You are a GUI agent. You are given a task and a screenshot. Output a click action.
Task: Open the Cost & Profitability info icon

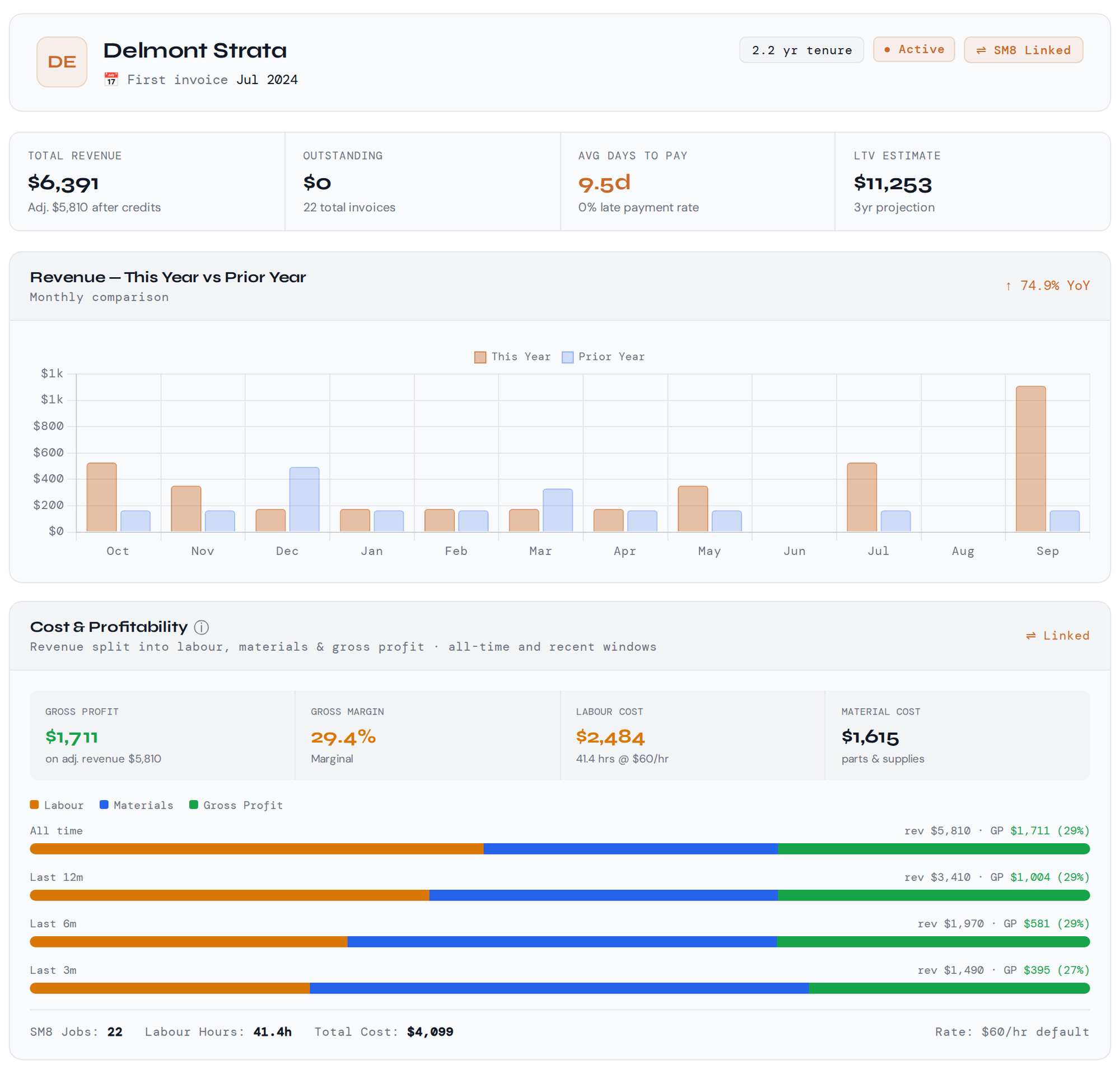coord(201,627)
